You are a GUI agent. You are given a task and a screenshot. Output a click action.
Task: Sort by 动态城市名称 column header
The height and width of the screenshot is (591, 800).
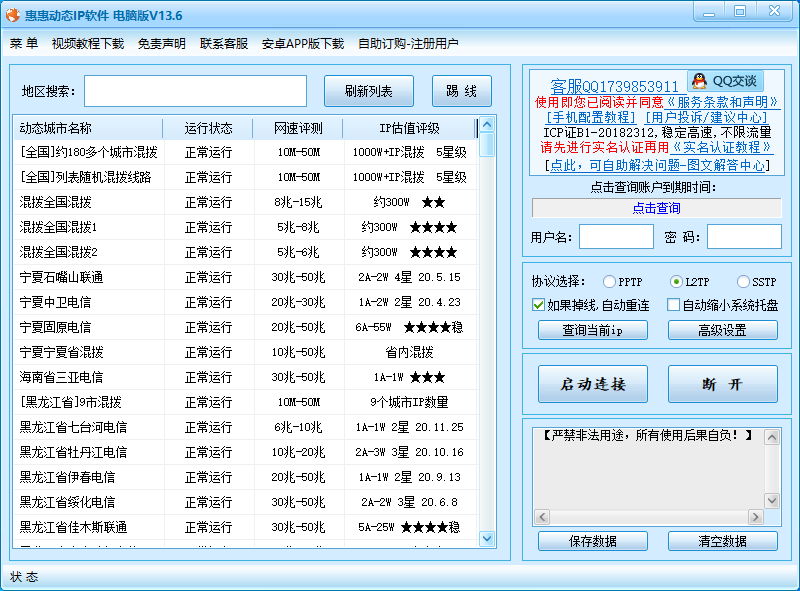coord(88,128)
